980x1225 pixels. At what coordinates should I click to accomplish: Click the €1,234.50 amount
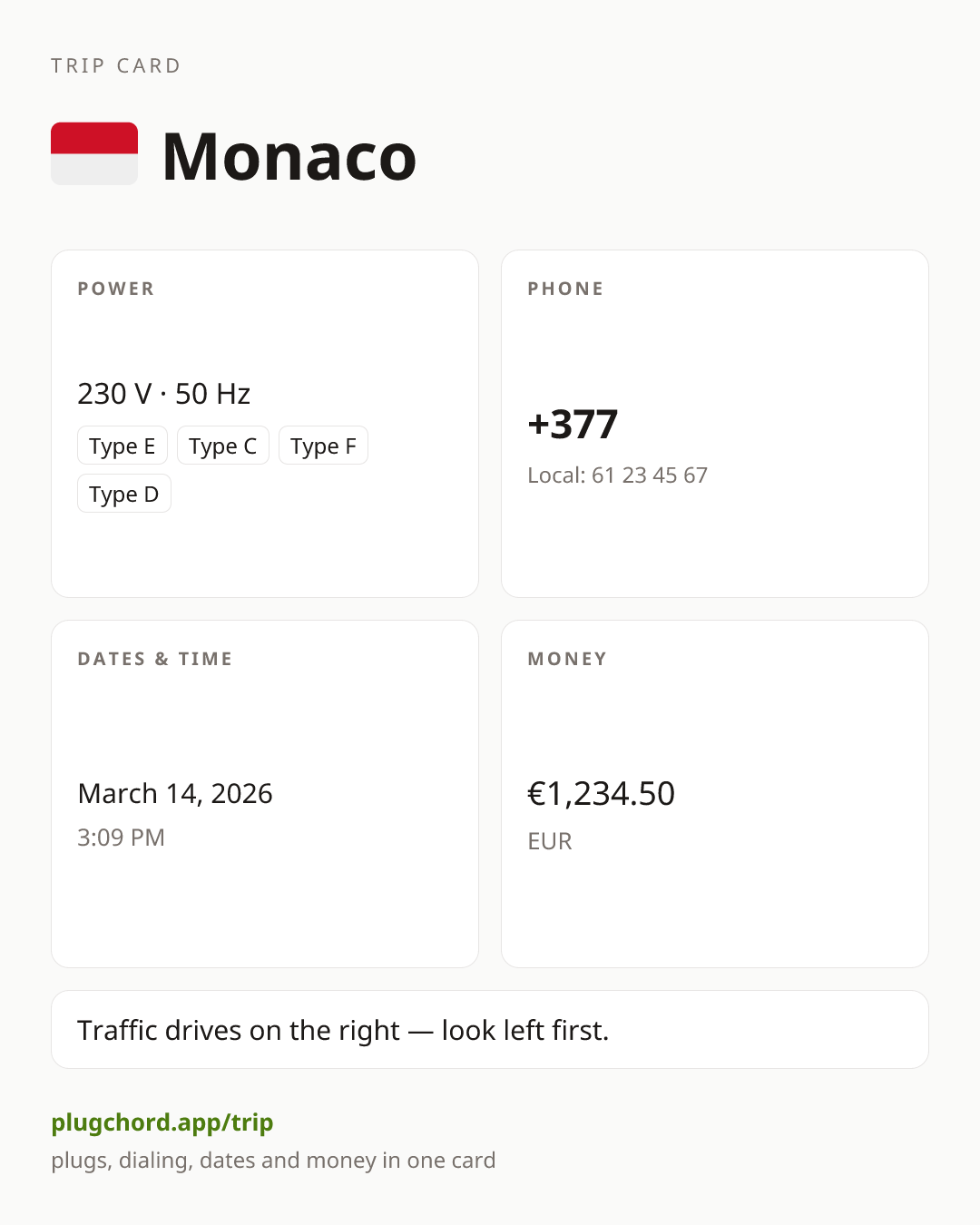click(602, 794)
